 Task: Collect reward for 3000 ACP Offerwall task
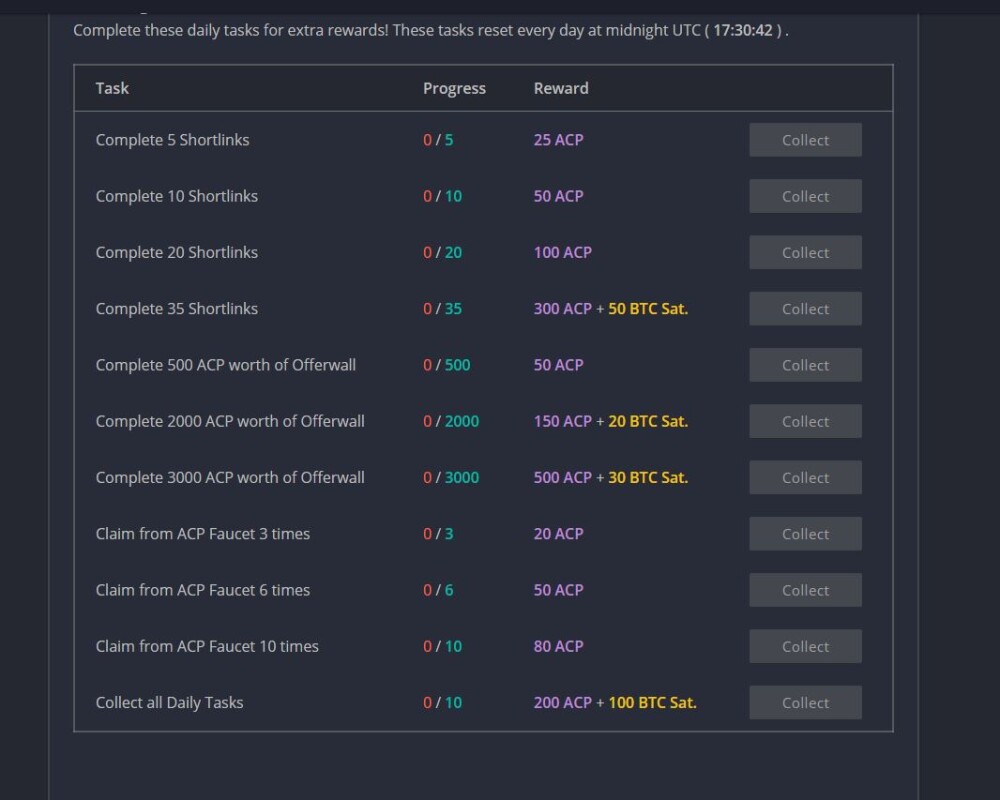coord(805,477)
